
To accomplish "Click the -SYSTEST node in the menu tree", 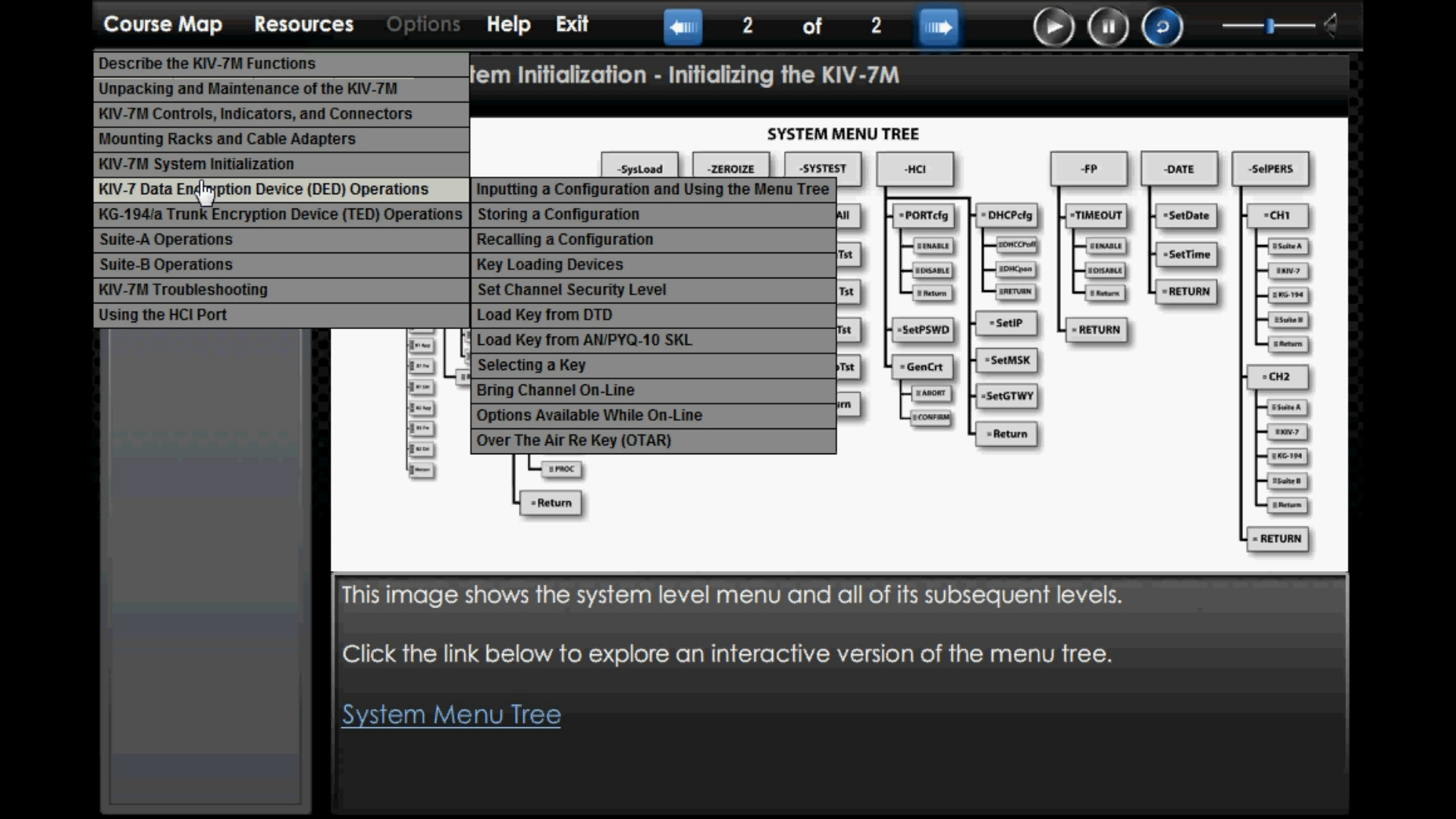I will (x=823, y=168).
